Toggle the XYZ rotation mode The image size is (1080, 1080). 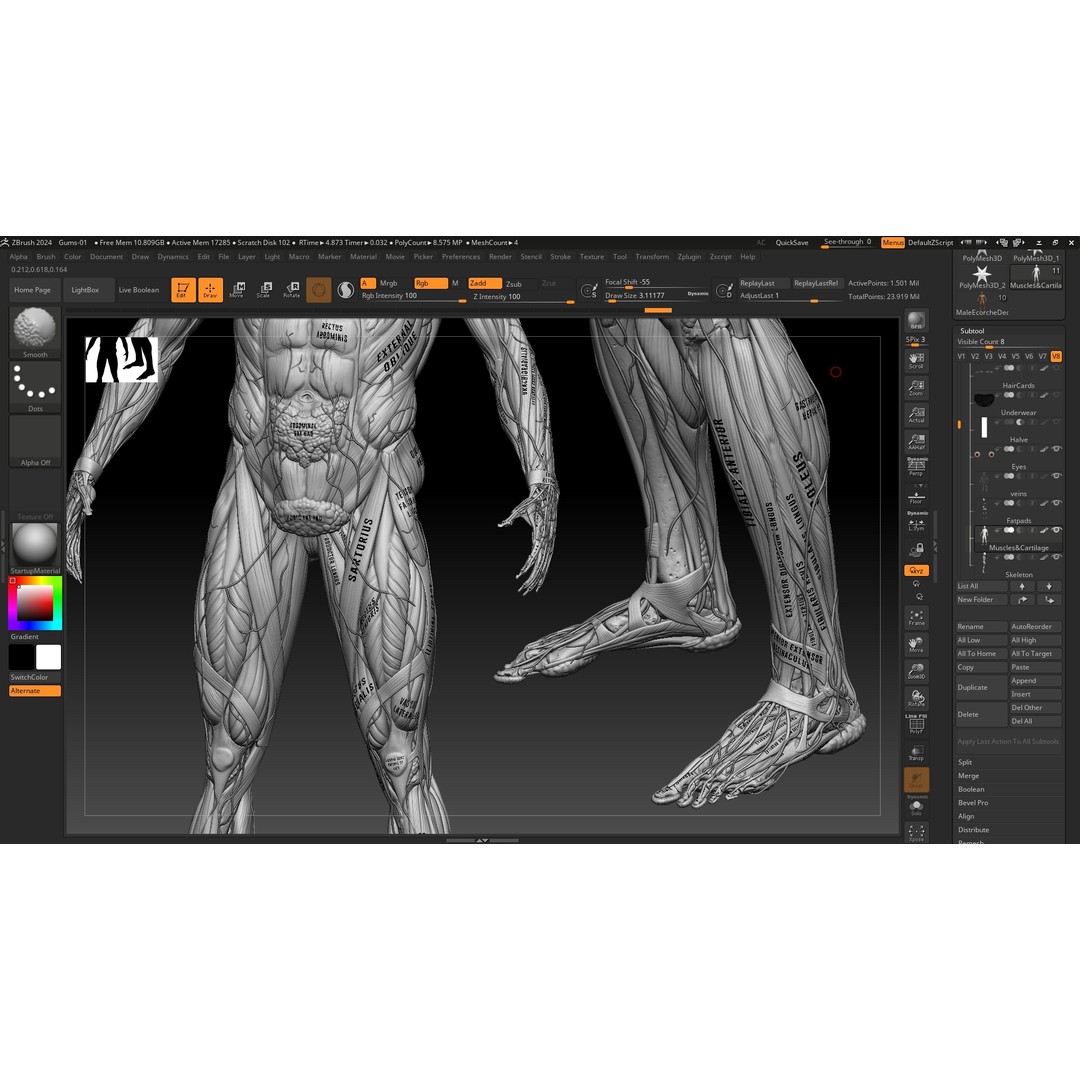coord(916,570)
